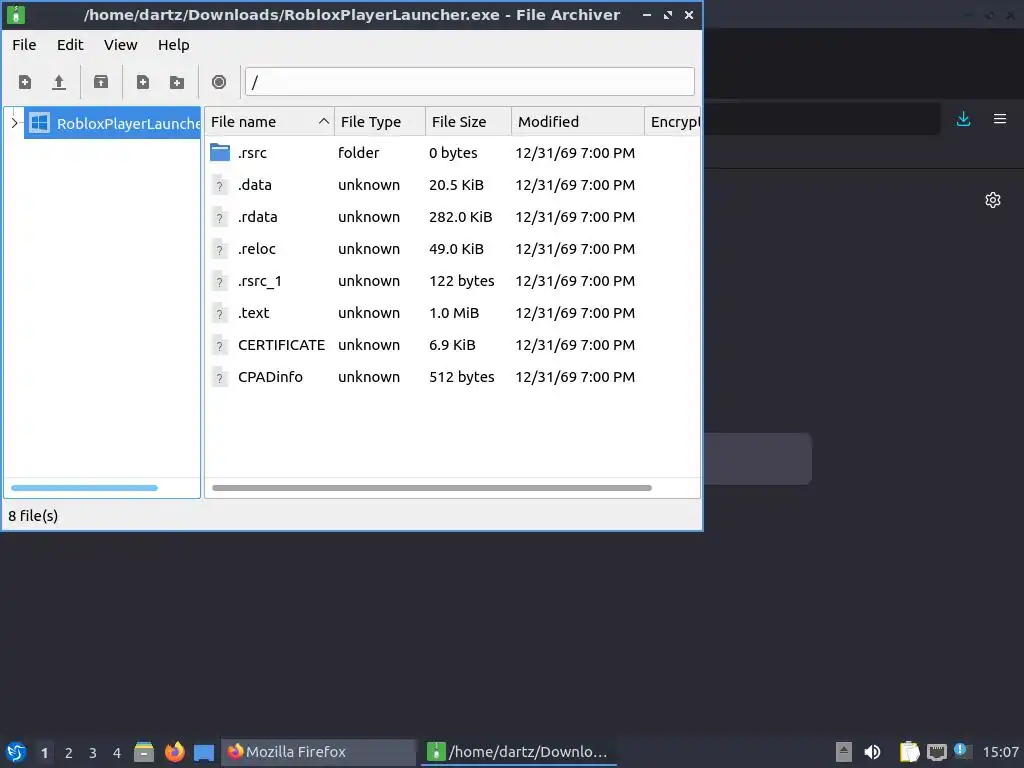Click the update notification tray icon
1024x768 pixels.
pos(961,751)
